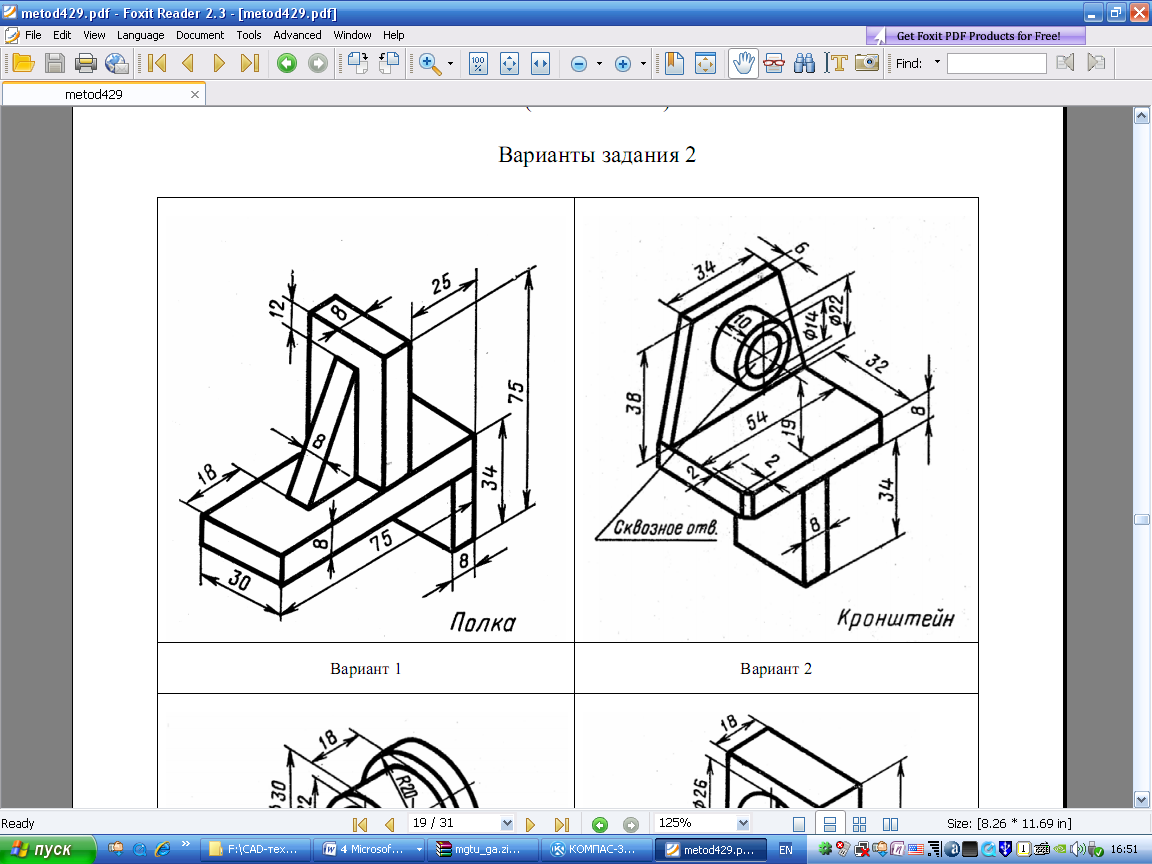Open the page number dropdown in status bar
The image size is (1152, 864).
pos(507,824)
